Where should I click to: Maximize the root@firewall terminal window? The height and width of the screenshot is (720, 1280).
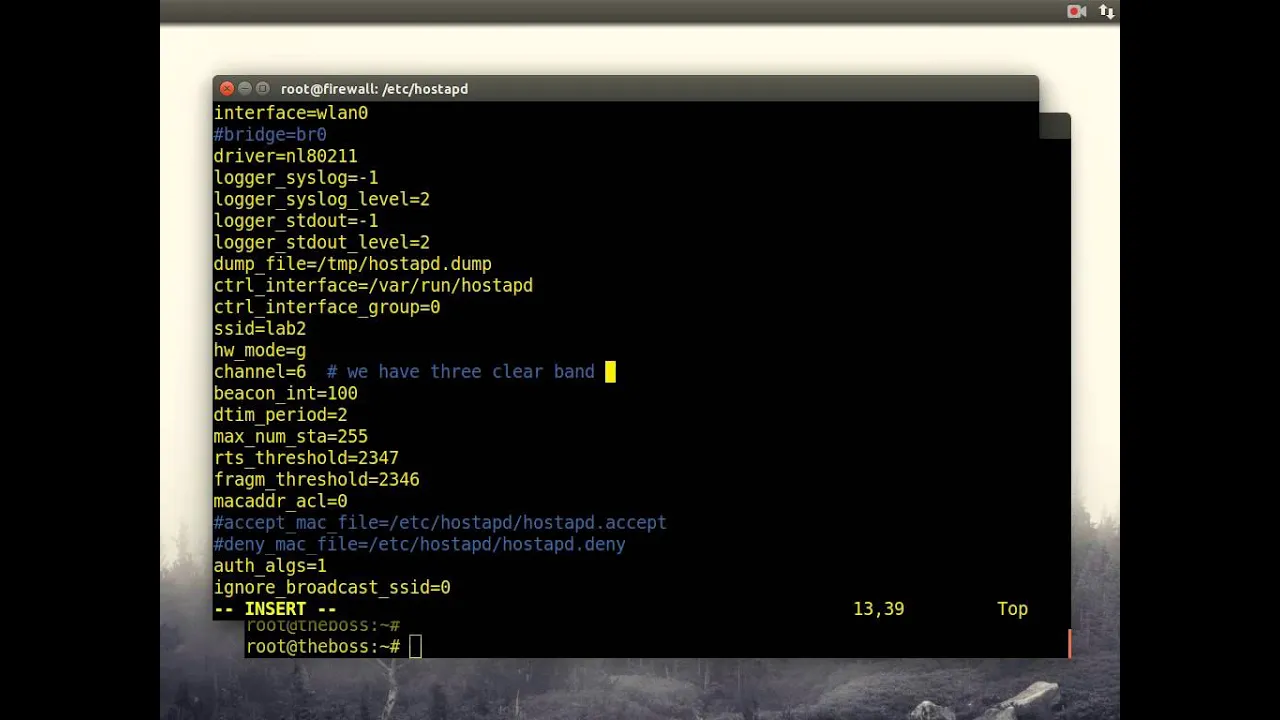pos(263,89)
